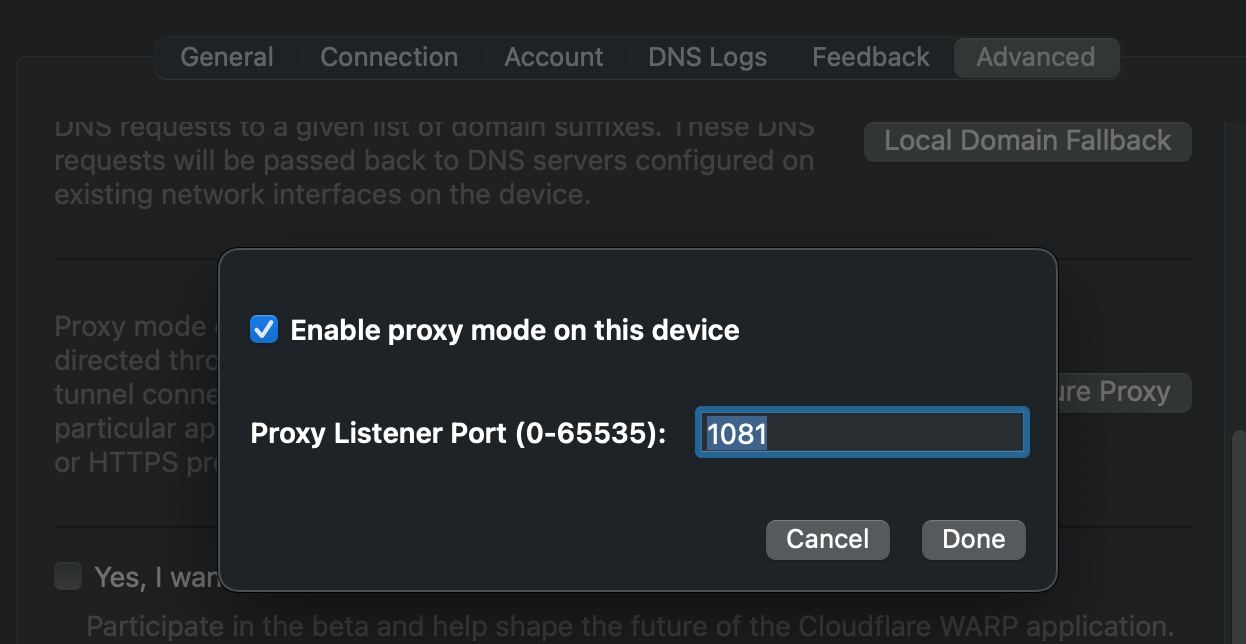Image resolution: width=1246 pixels, height=644 pixels.
Task: Cancel the proxy configuration dialog
Action: pos(828,539)
